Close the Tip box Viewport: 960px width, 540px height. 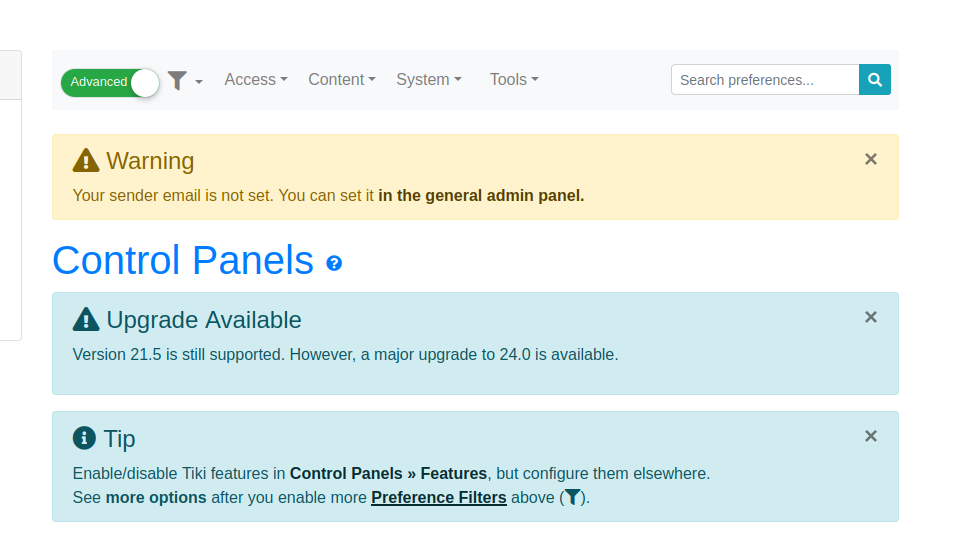pyautogui.click(x=871, y=436)
